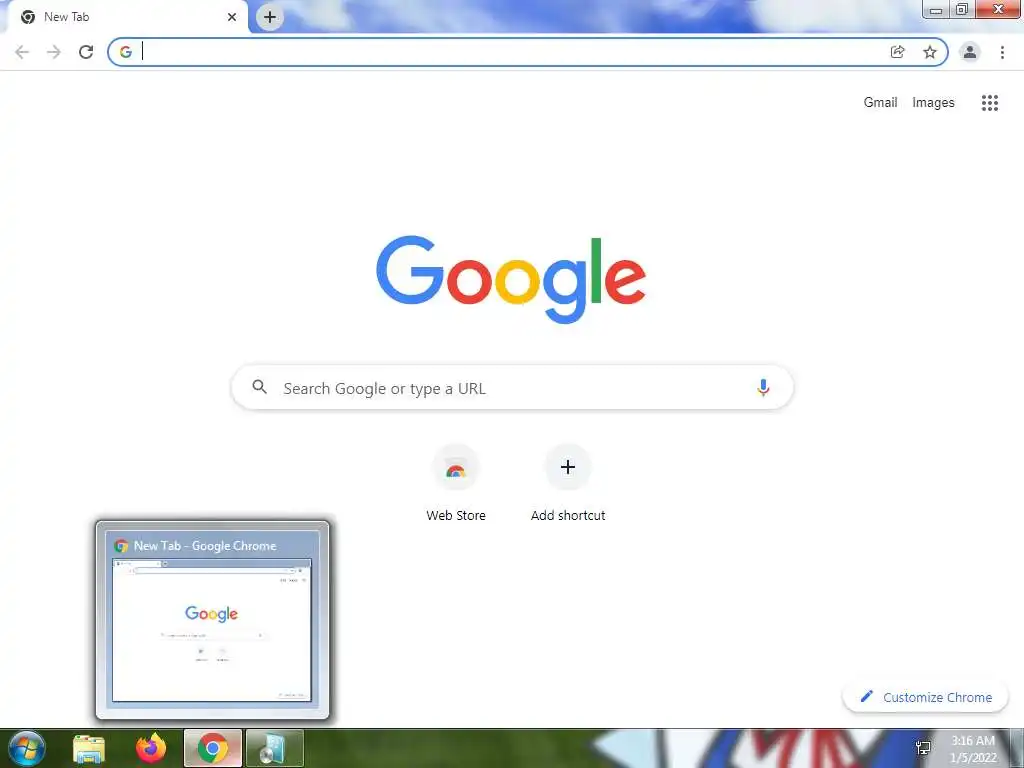1024x768 pixels.
Task: Open a new tab with the plus button
Action: [270, 17]
